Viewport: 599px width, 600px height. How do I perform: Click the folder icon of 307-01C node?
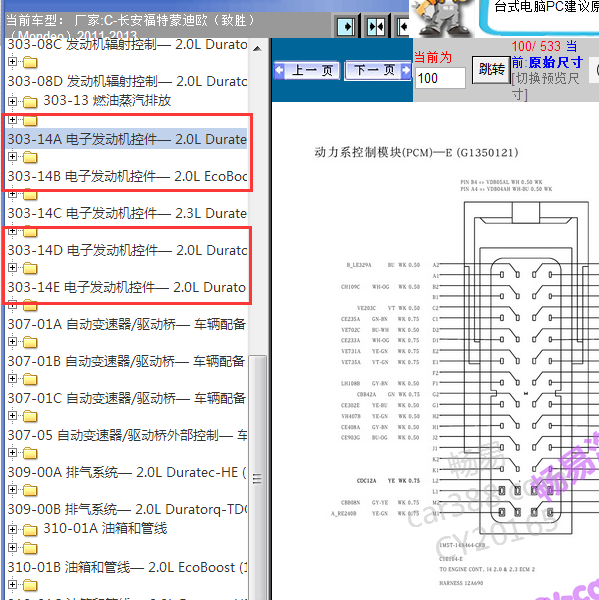[x=30, y=379]
